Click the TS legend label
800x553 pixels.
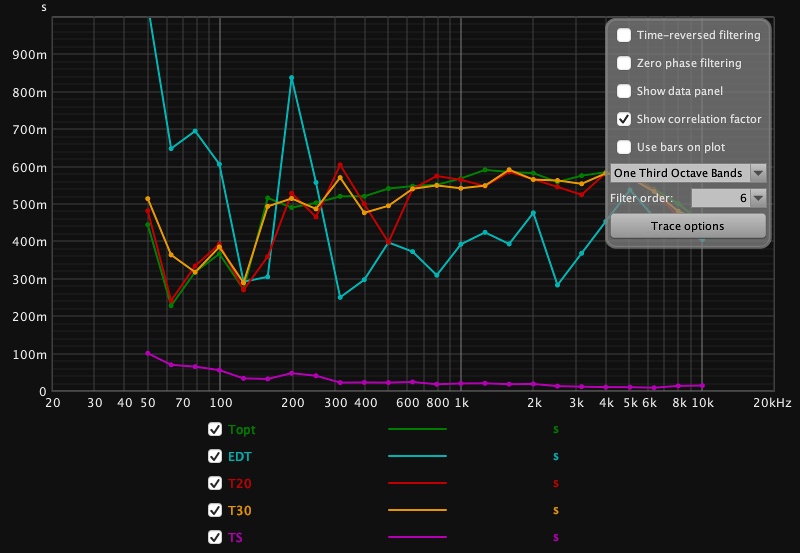[x=235, y=537]
